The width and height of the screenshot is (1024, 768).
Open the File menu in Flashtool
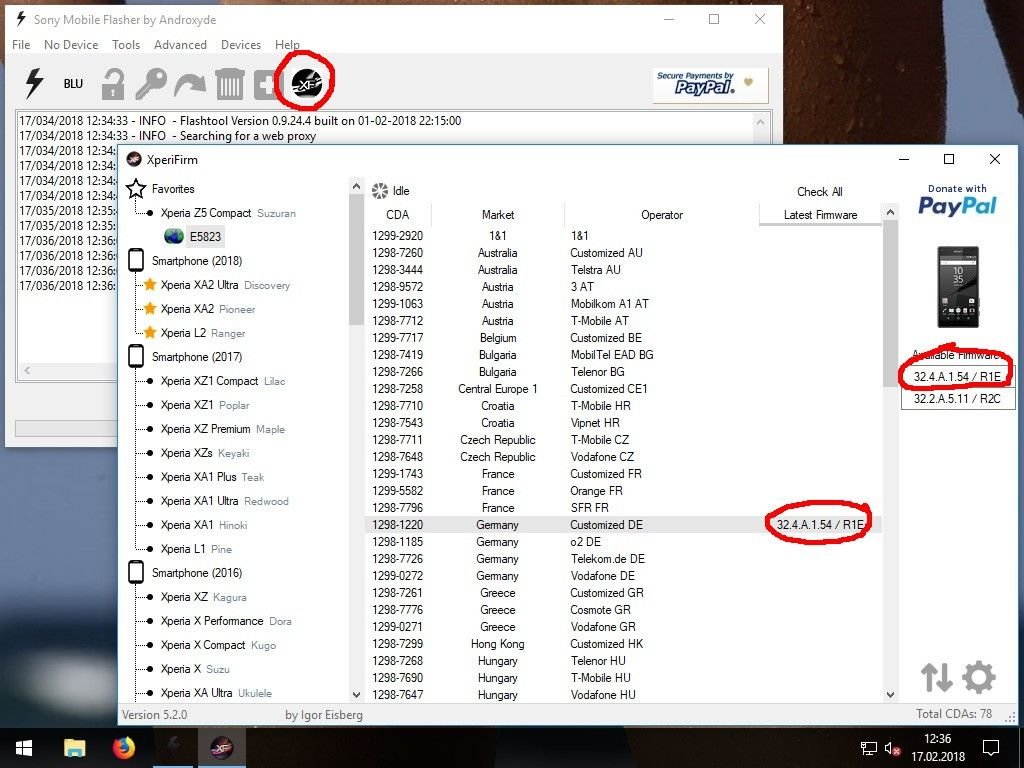tap(21, 44)
